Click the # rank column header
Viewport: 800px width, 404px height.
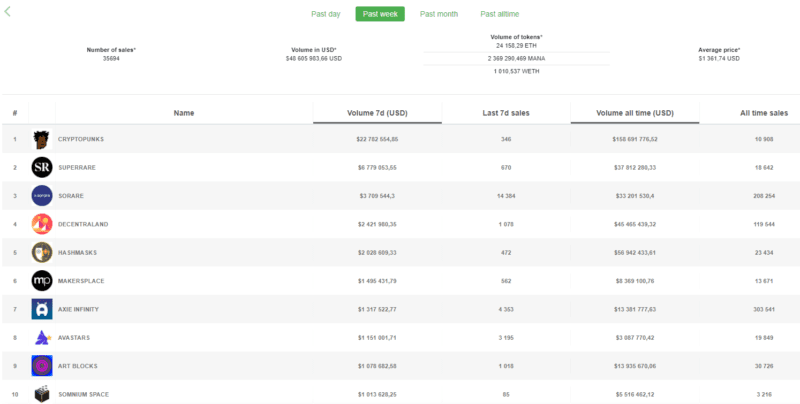tap(15, 113)
